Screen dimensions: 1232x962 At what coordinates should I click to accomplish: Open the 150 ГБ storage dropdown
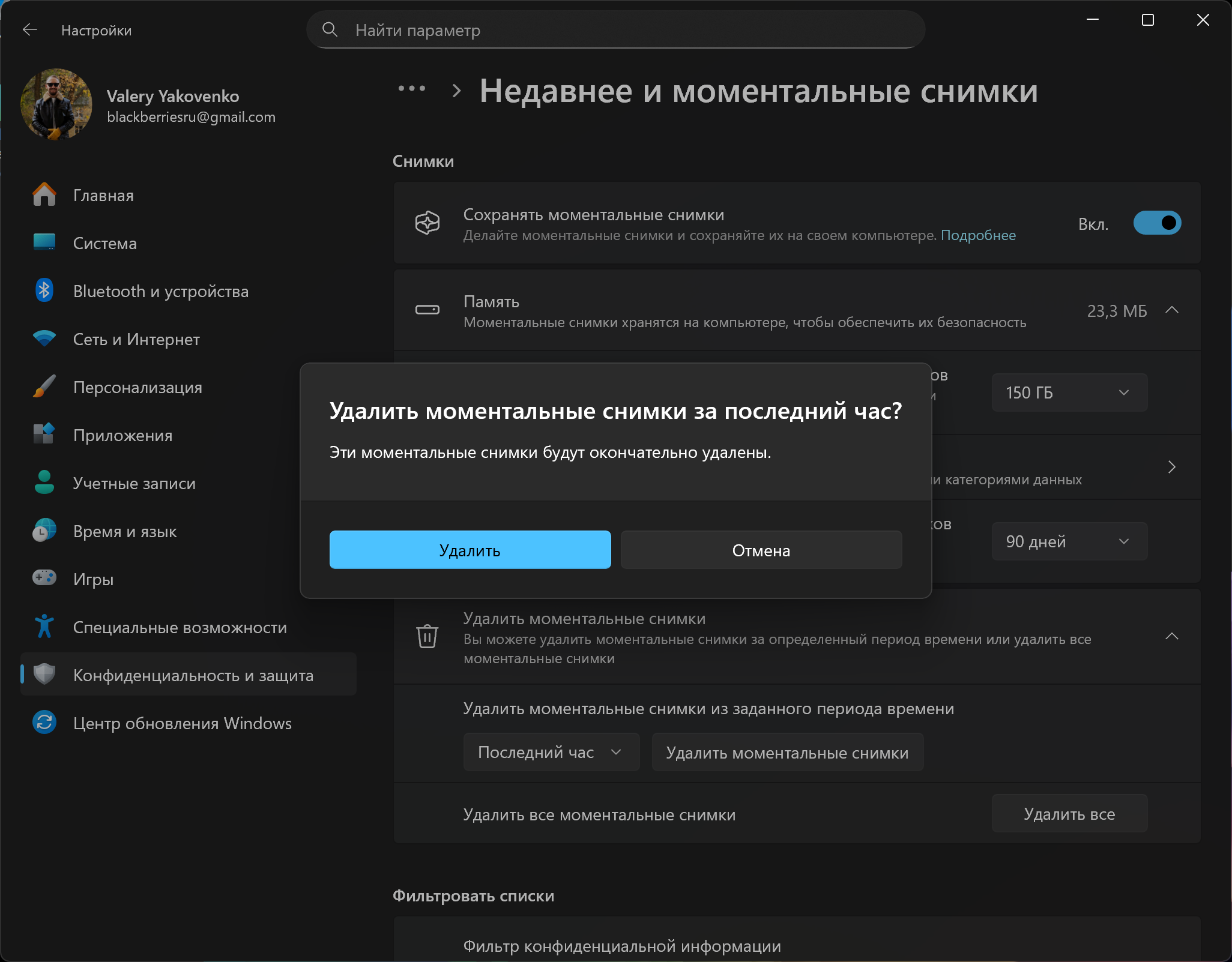(1069, 392)
